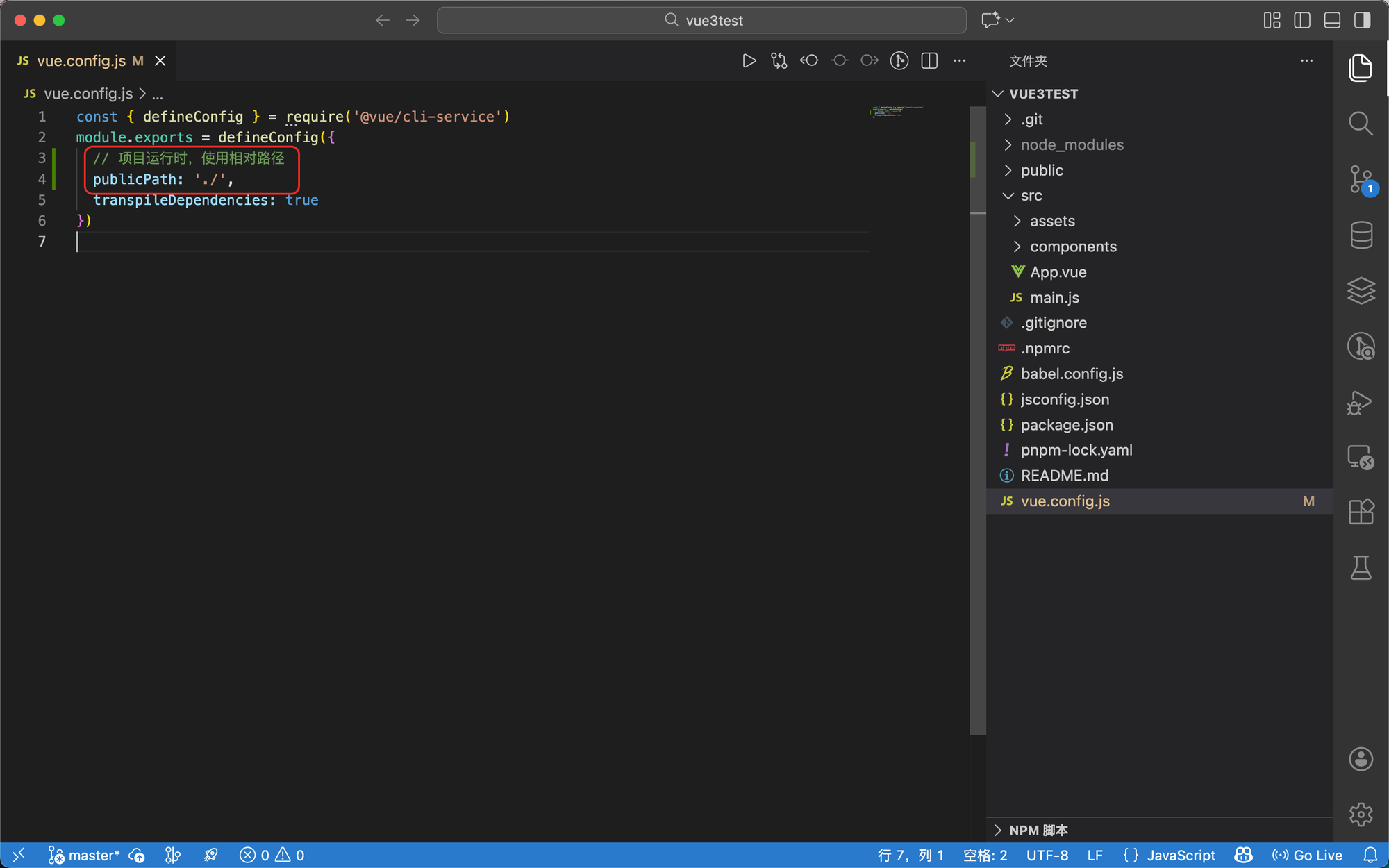Collapse the src folder
This screenshot has height=868, width=1389.
pos(1031,196)
